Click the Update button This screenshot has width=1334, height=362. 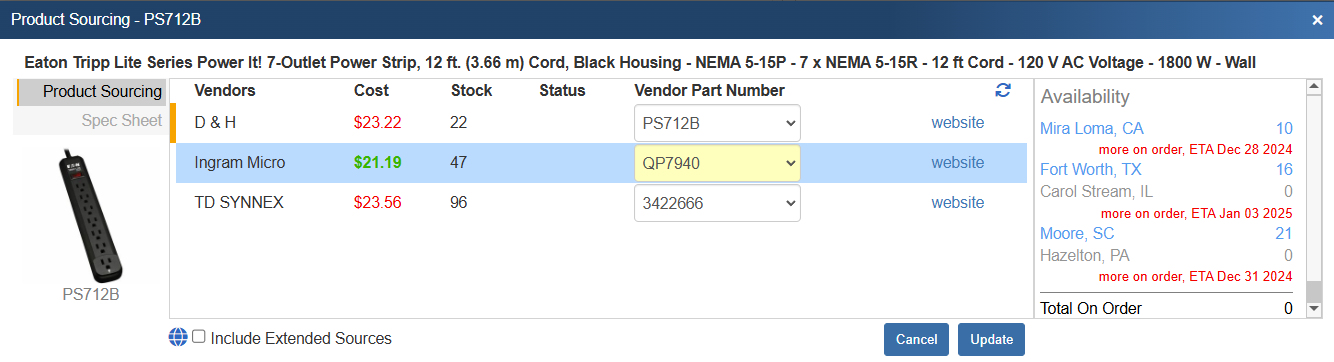[x=991, y=339]
